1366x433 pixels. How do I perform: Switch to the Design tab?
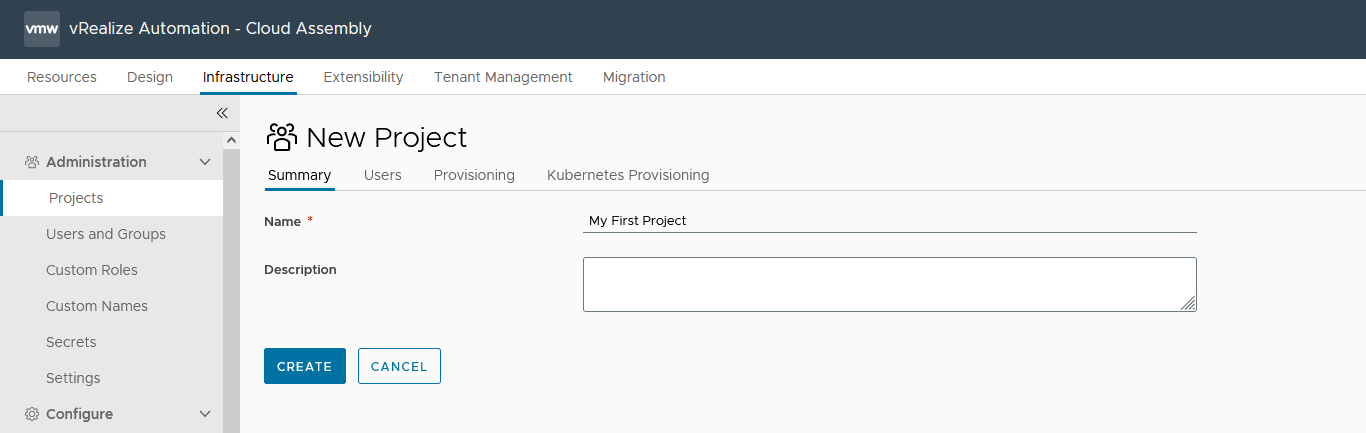click(x=150, y=77)
